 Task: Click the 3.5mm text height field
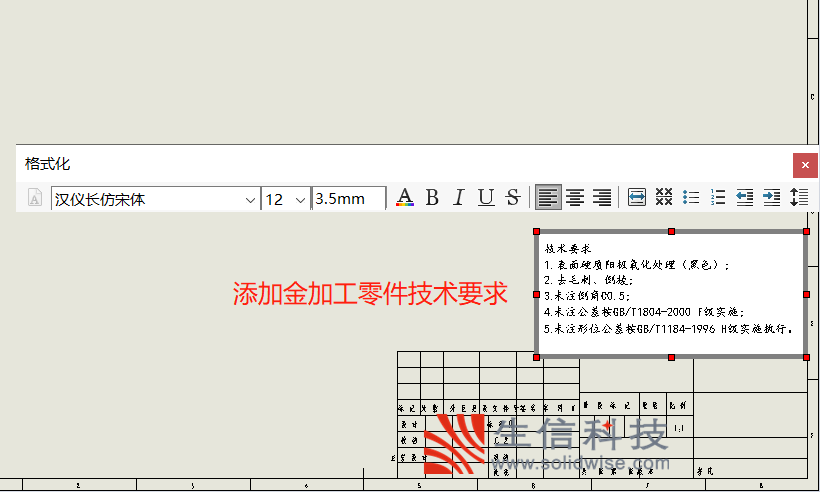[349, 199]
